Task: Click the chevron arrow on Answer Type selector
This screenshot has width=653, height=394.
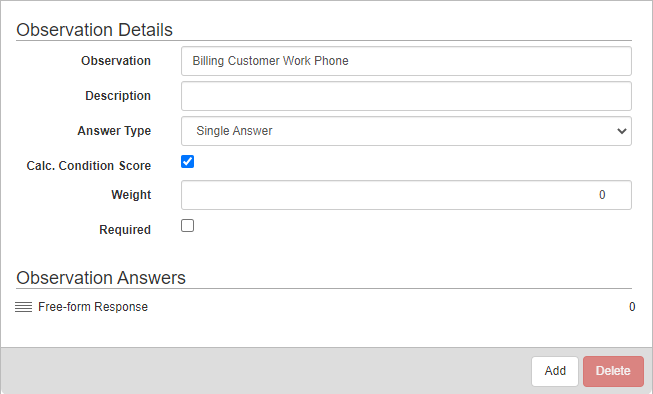Action: pyautogui.click(x=621, y=131)
